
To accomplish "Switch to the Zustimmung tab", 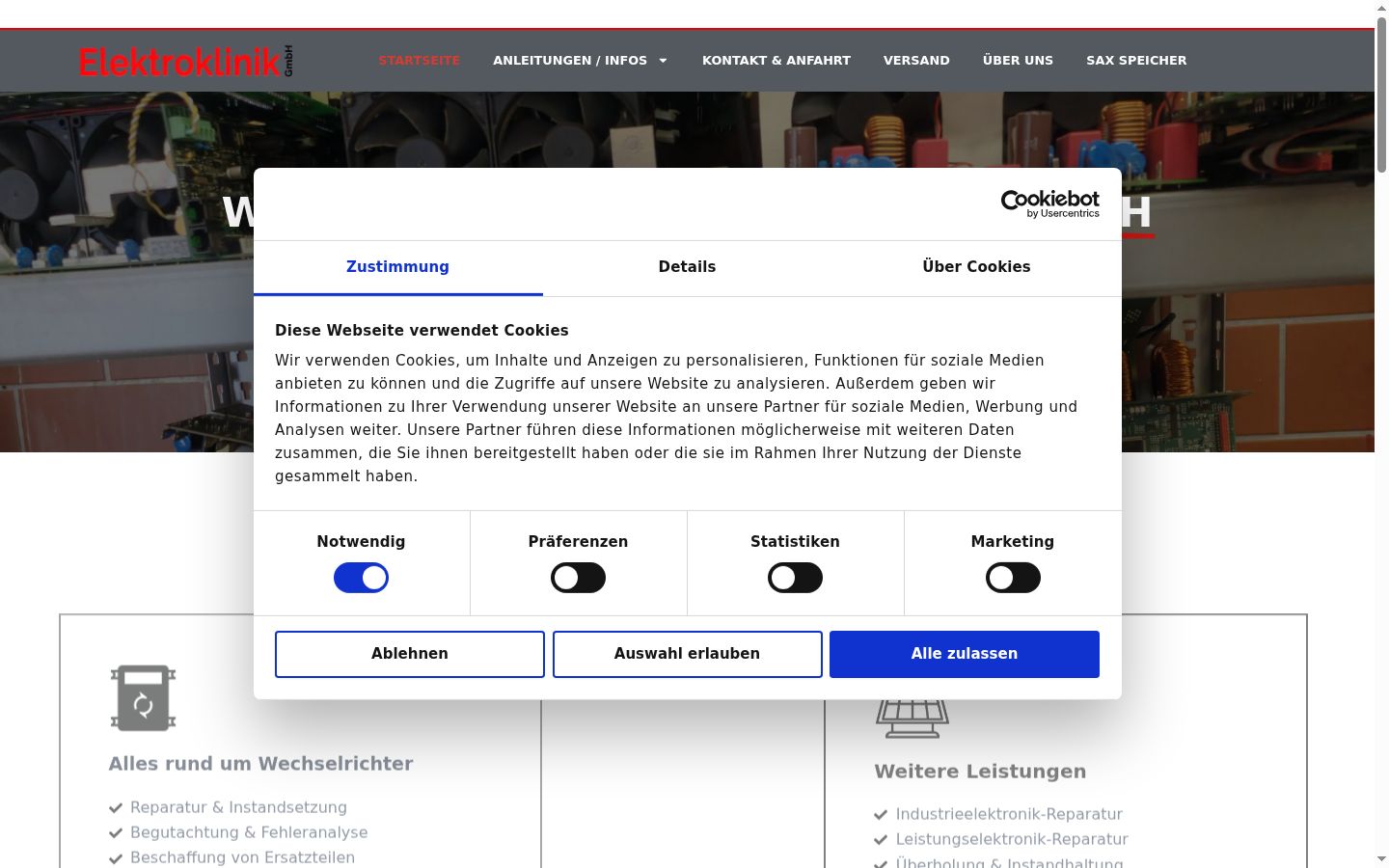I will (x=397, y=267).
